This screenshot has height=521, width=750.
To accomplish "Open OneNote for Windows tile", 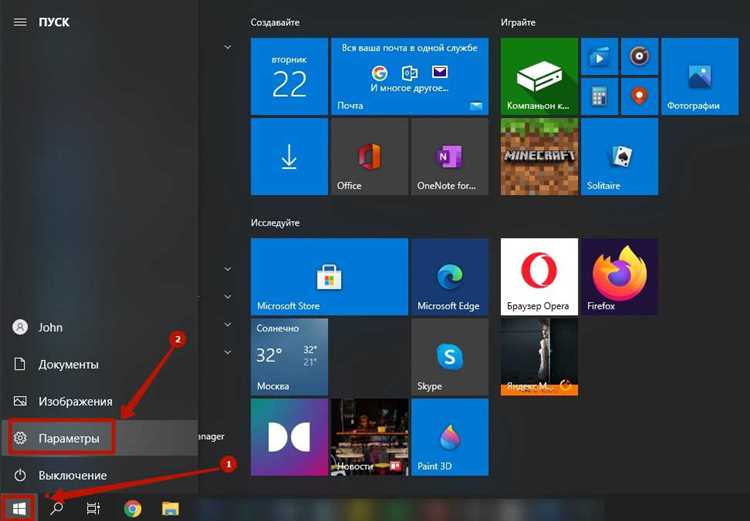I will (x=450, y=156).
